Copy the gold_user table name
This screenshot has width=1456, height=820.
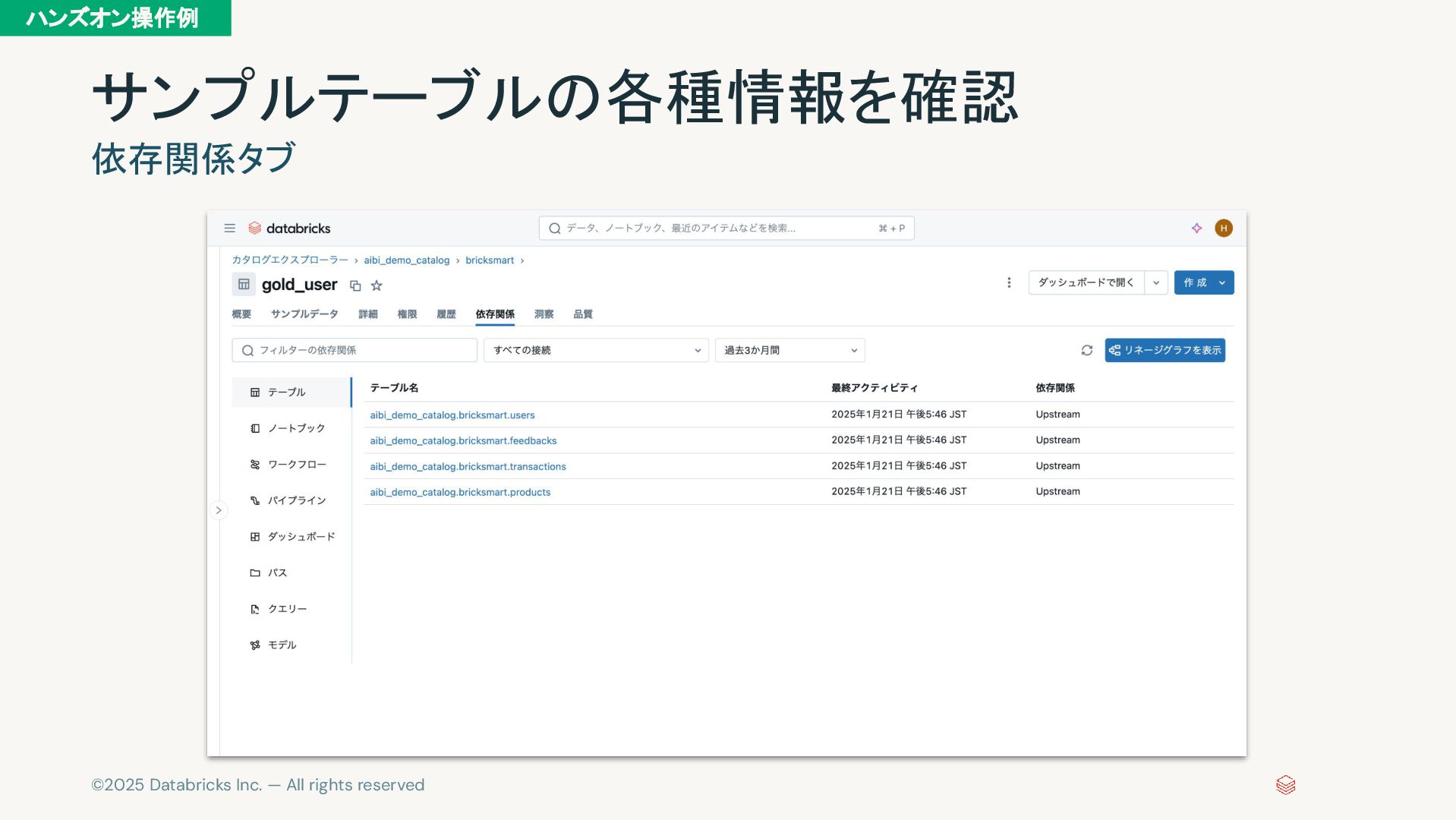point(355,285)
